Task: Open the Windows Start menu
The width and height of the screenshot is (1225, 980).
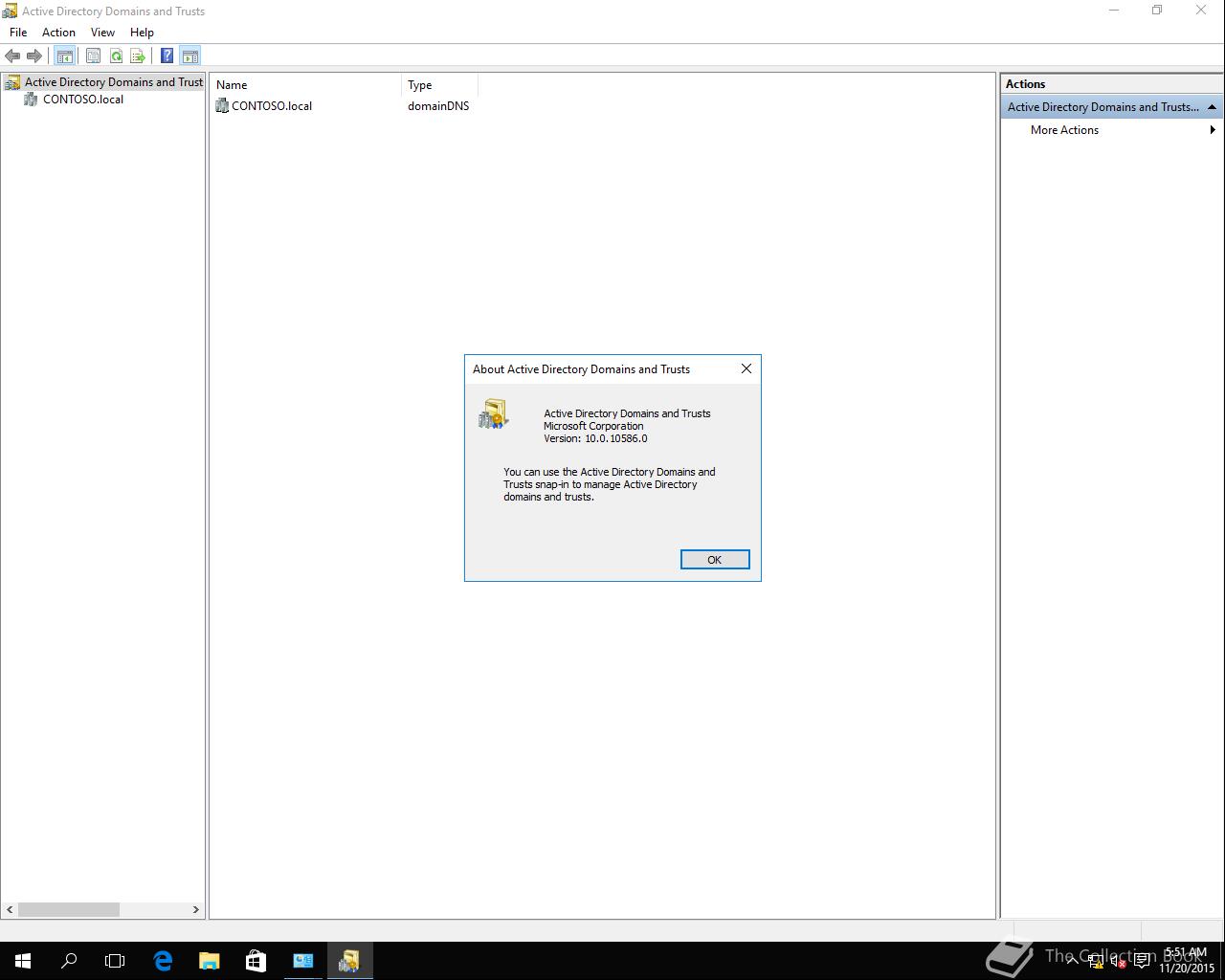Action: click(x=23, y=961)
